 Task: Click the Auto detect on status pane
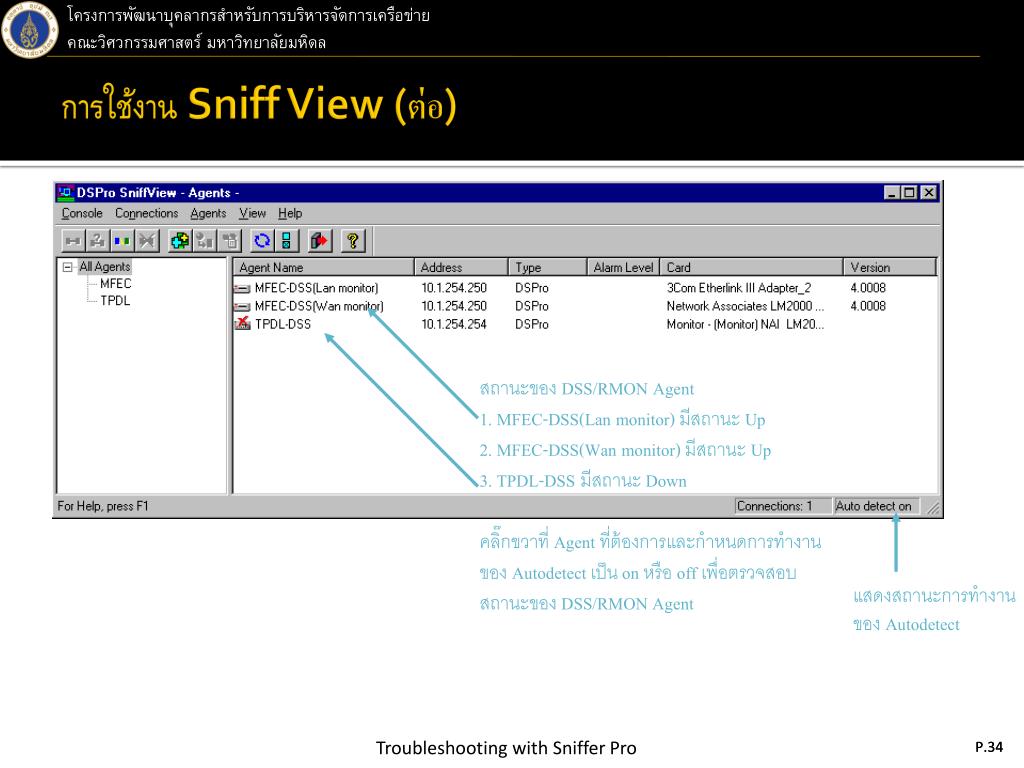876,506
